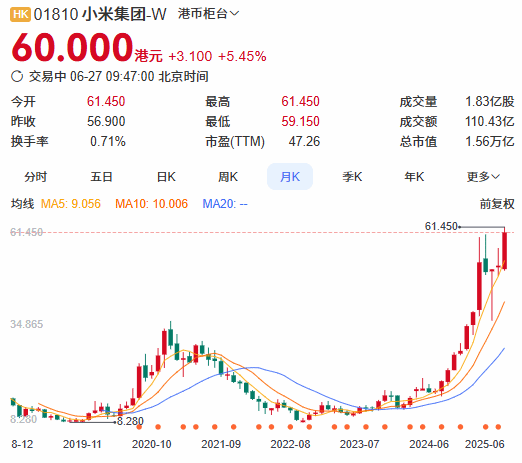Screen dimensions: 522x463
Task: Click the 成交额 value 110.43亿
Action: coord(490,121)
